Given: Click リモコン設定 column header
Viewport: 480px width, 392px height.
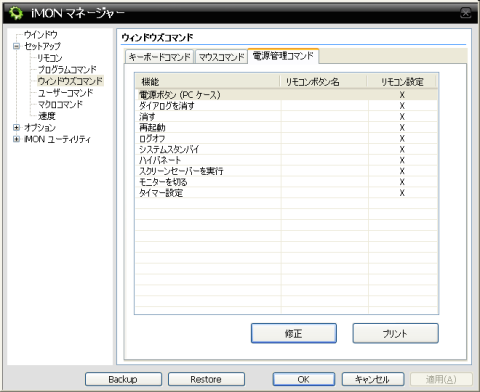Looking at the screenshot, I should tap(402, 81).
